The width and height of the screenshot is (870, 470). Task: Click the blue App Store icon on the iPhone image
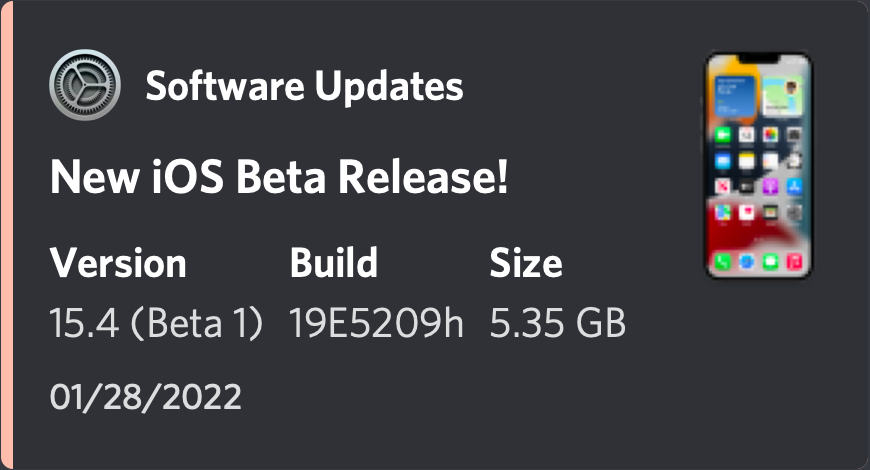click(x=794, y=187)
